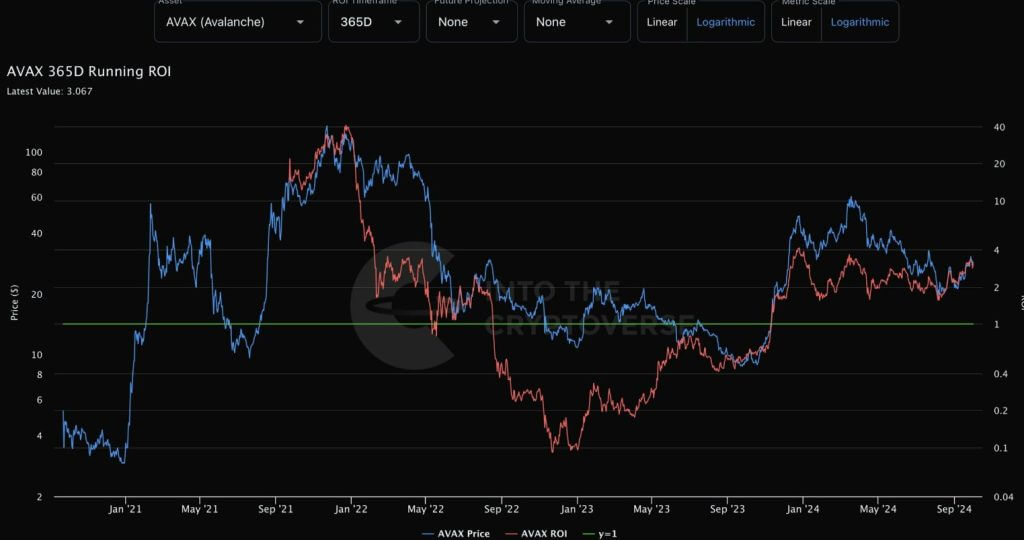The width and height of the screenshot is (1024, 540).
Task: Set Price Scale to Logarithmic
Action: coord(726,22)
